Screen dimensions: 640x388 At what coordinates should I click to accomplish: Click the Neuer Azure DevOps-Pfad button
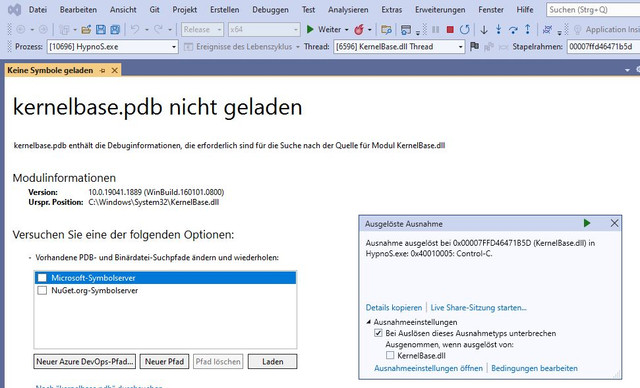[x=84, y=361]
